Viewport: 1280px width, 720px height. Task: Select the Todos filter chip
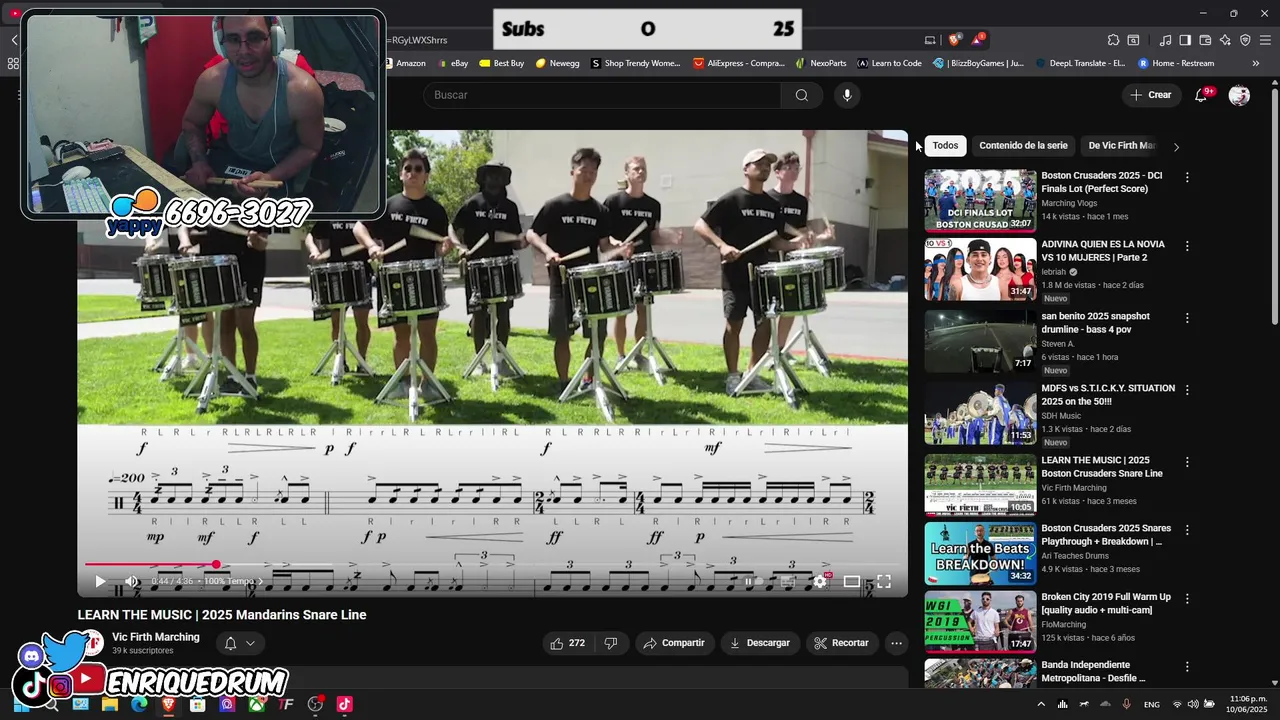click(x=945, y=146)
